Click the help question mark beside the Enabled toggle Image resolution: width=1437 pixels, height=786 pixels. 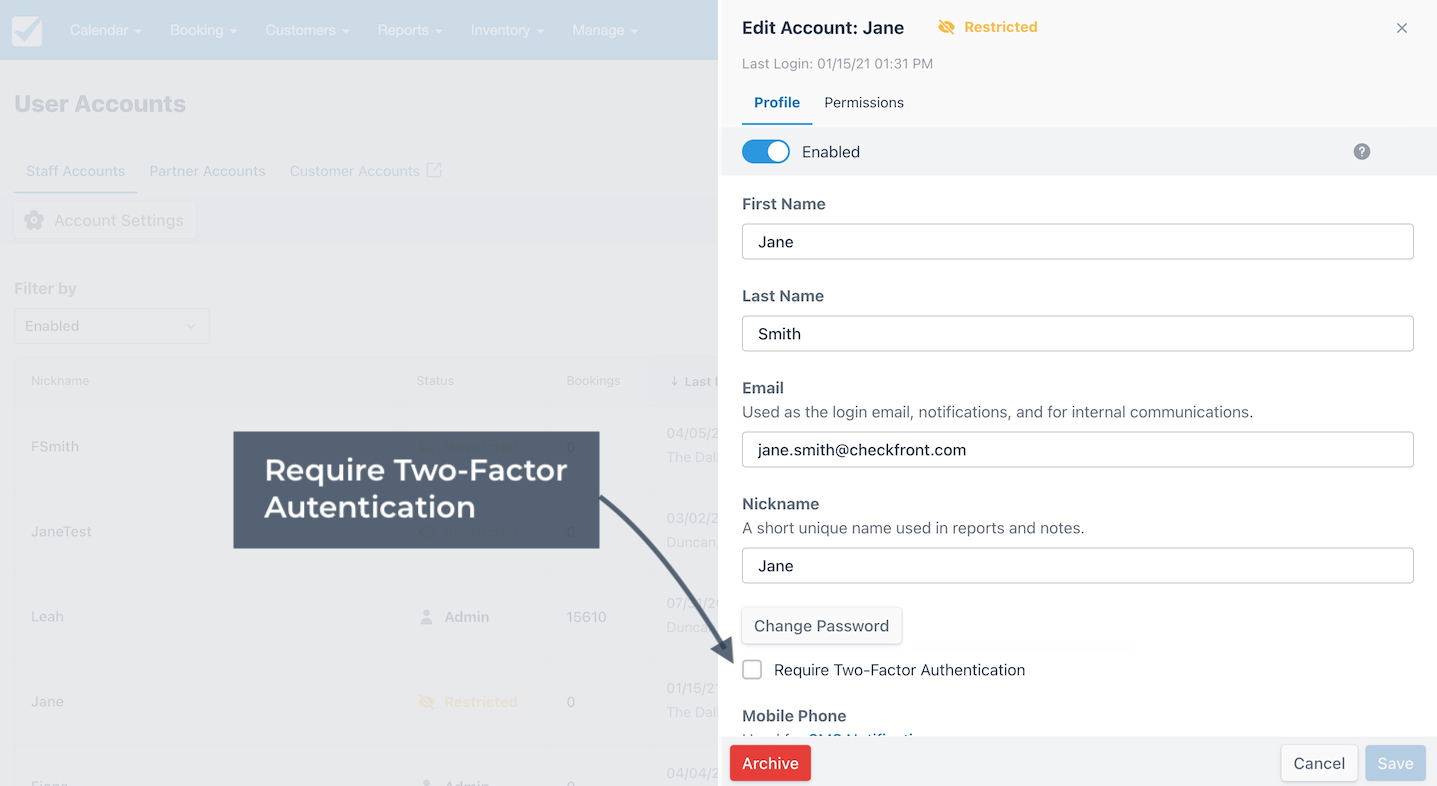[1361, 151]
